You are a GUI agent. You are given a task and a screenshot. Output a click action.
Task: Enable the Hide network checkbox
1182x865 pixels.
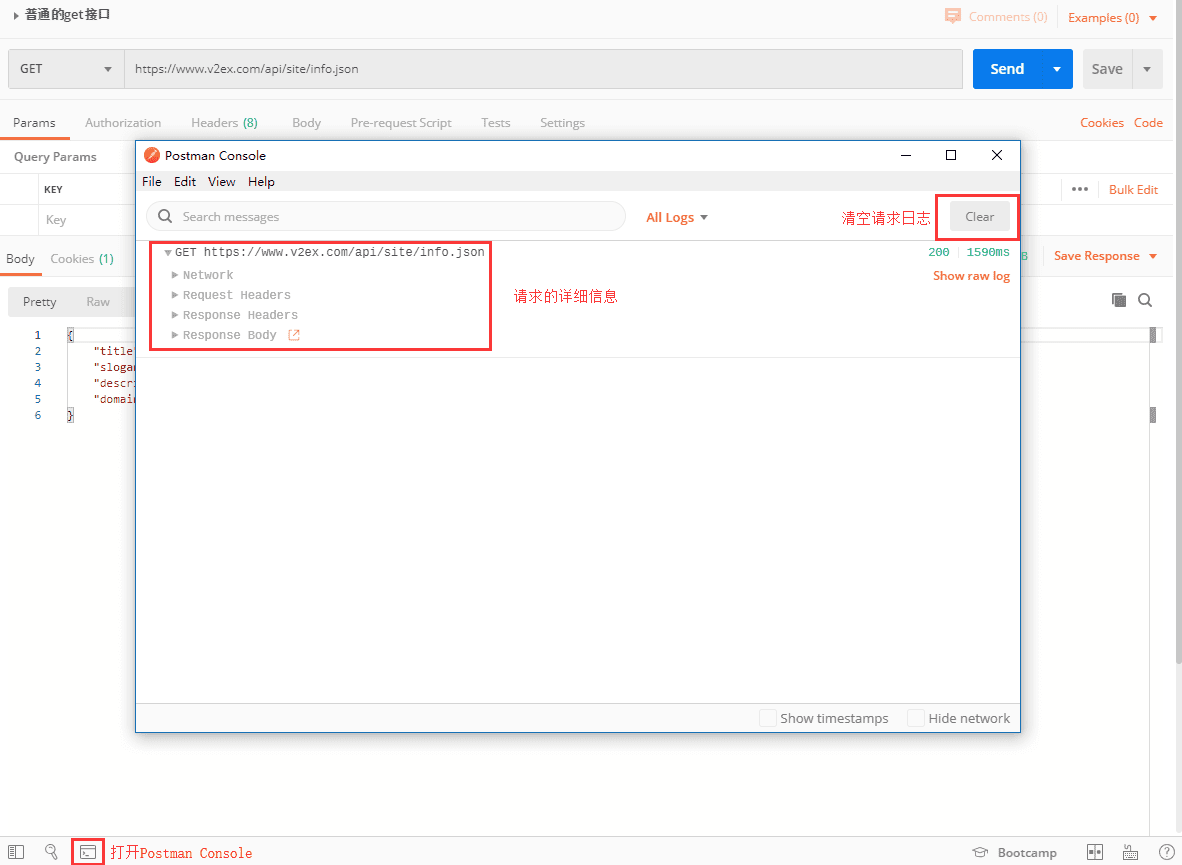(x=916, y=718)
